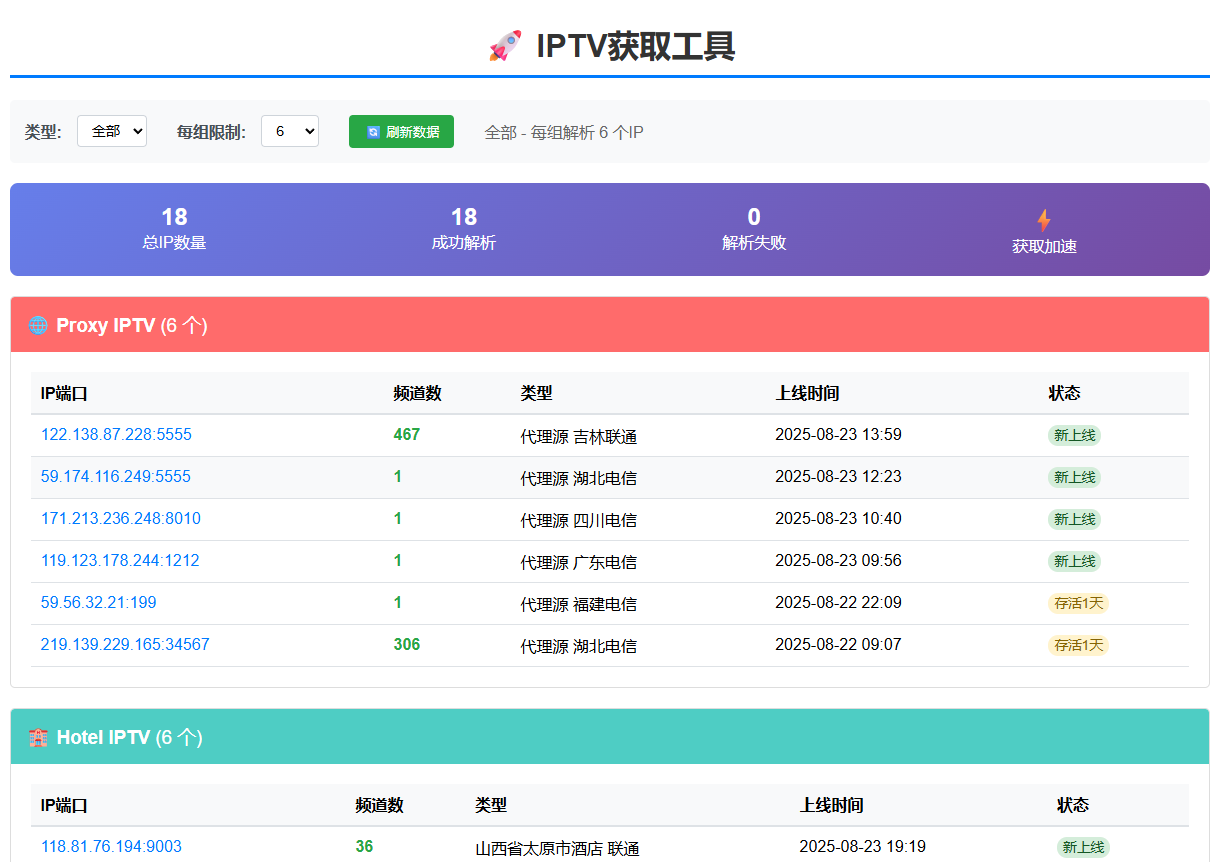
Task: Click the 上线时间 column header in Hotel table
Action: pyautogui.click(x=831, y=806)
